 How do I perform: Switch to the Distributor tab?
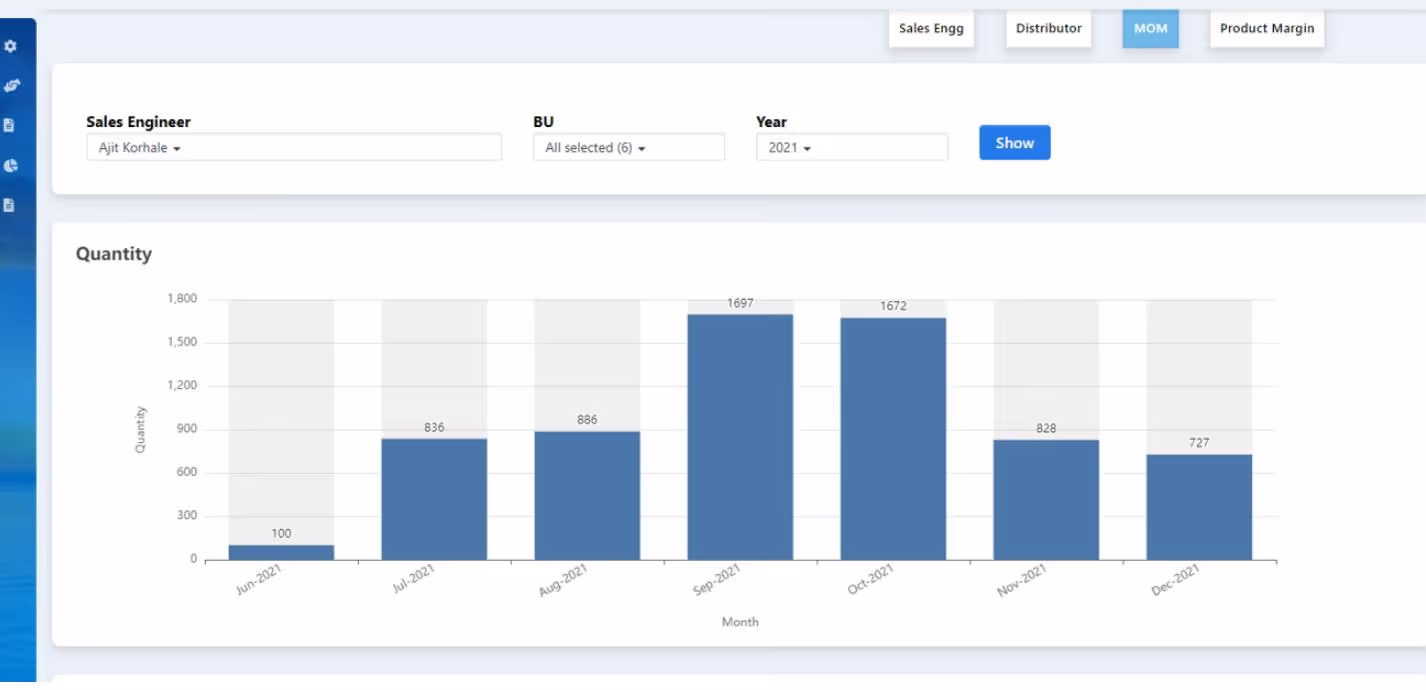coord(1048,28)
